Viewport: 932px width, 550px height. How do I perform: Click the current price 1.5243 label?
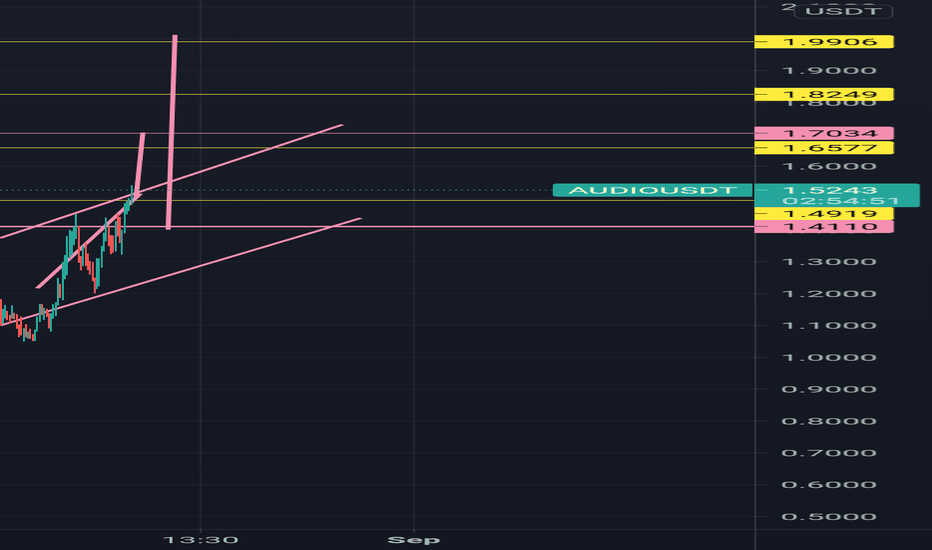(830, 190)
